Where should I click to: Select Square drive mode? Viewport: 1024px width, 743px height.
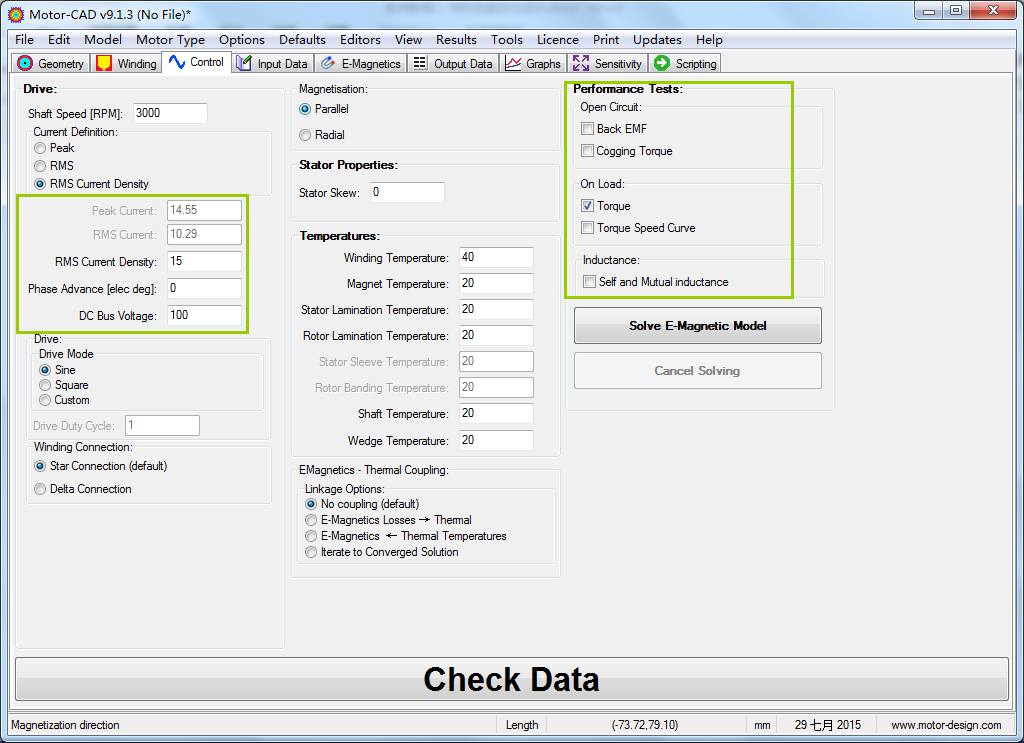[45, 385]
